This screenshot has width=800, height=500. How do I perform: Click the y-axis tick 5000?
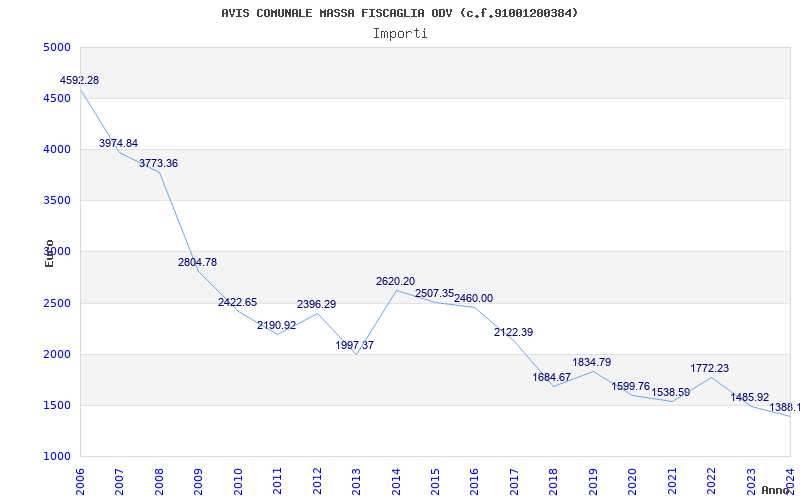click(57, 47)
